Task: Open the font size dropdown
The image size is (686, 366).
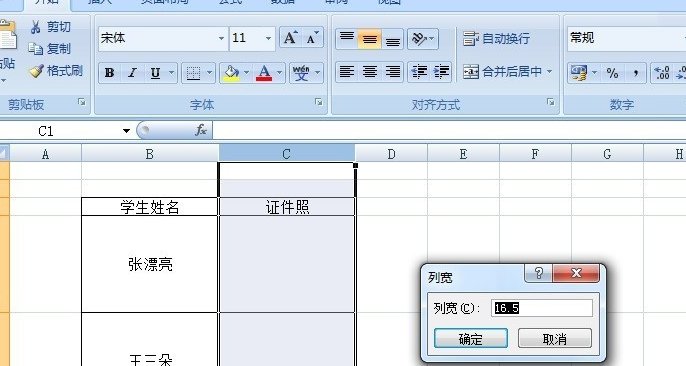Action: [268, 38]
